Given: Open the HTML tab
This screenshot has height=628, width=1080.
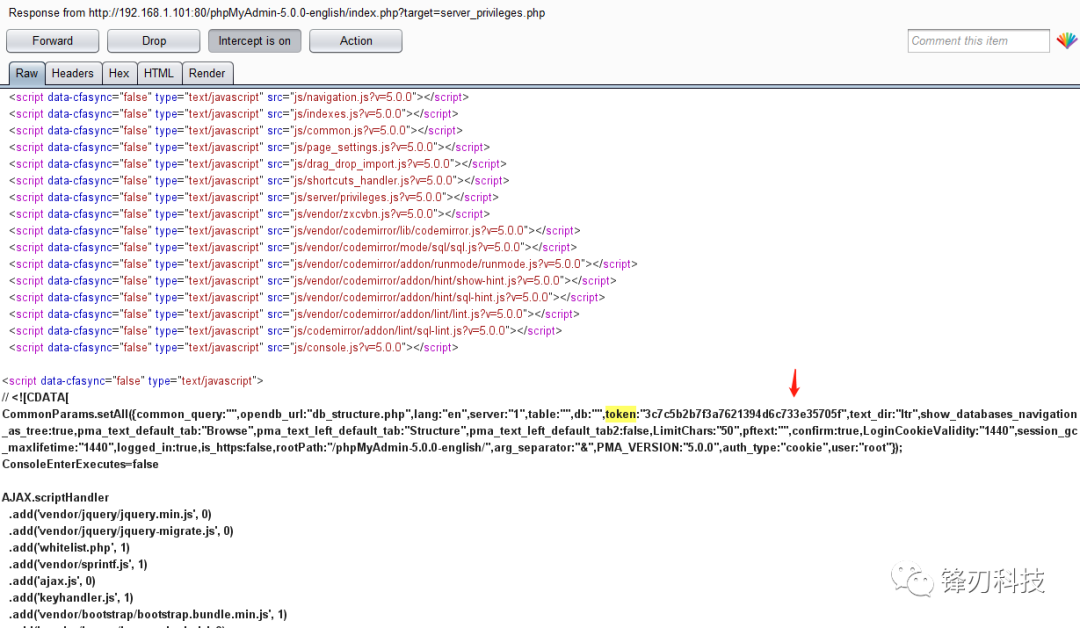Looking at the screenshot, I should coord(158,73).
